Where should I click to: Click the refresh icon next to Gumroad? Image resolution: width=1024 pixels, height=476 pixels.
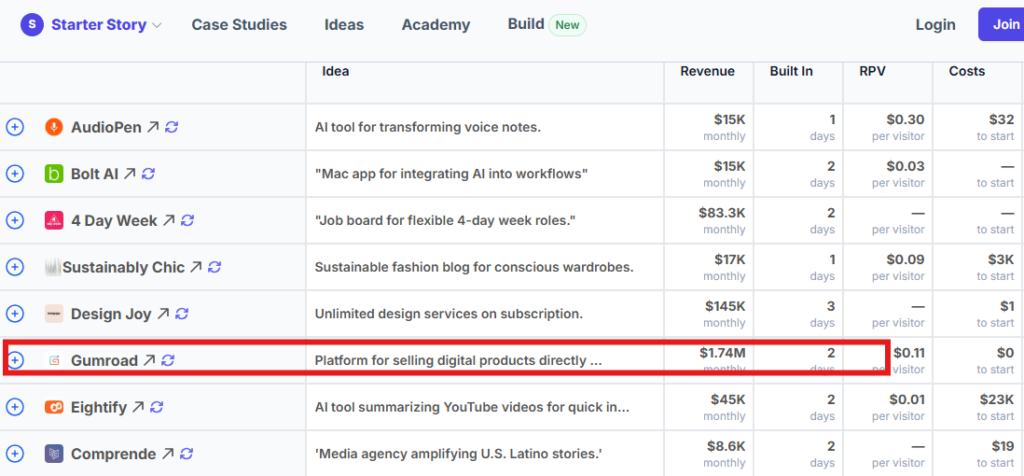pos(168,360)
